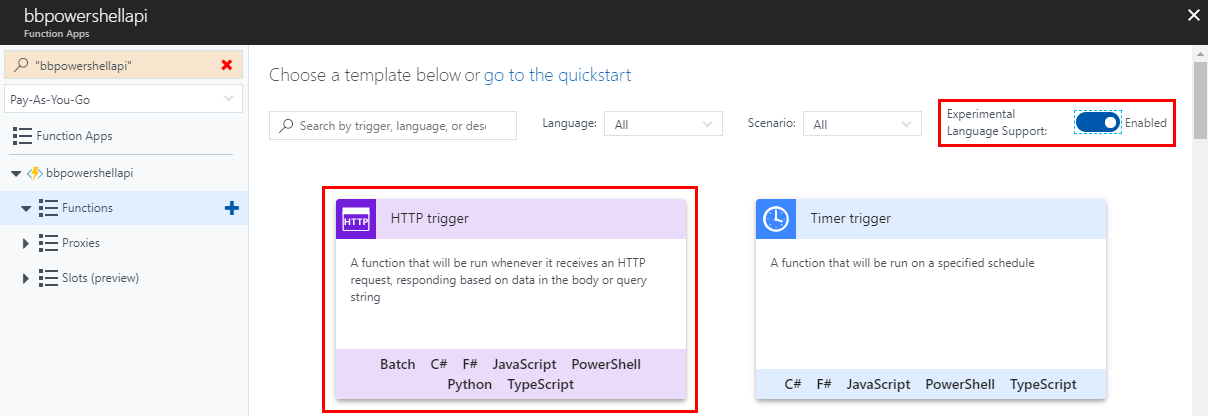The image size is (1208, 416).
Task: Collapse the bbpowershellapi tree node
Action: coord(15,173)
